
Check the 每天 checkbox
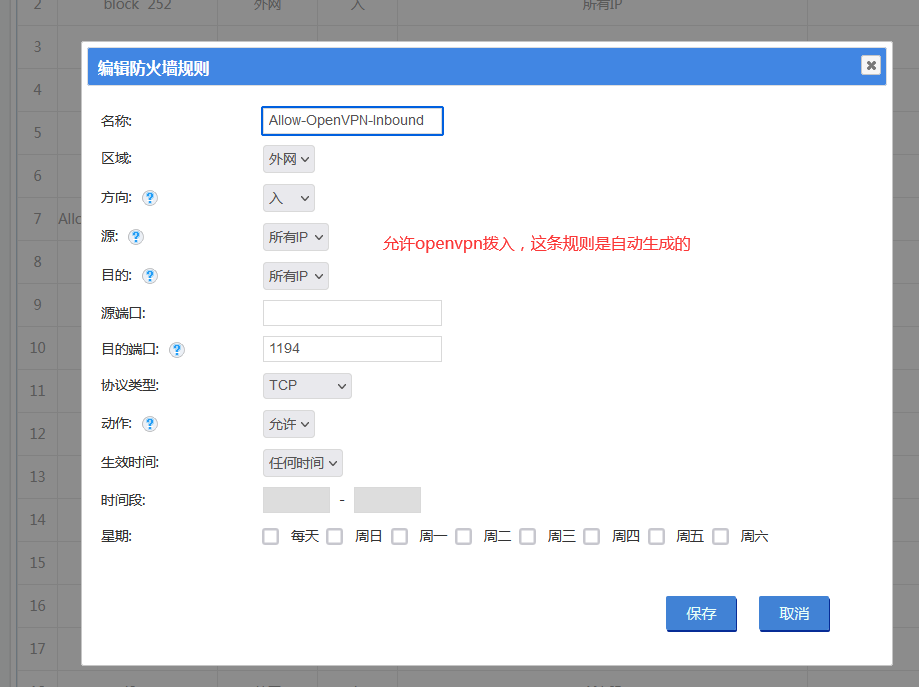271,537
